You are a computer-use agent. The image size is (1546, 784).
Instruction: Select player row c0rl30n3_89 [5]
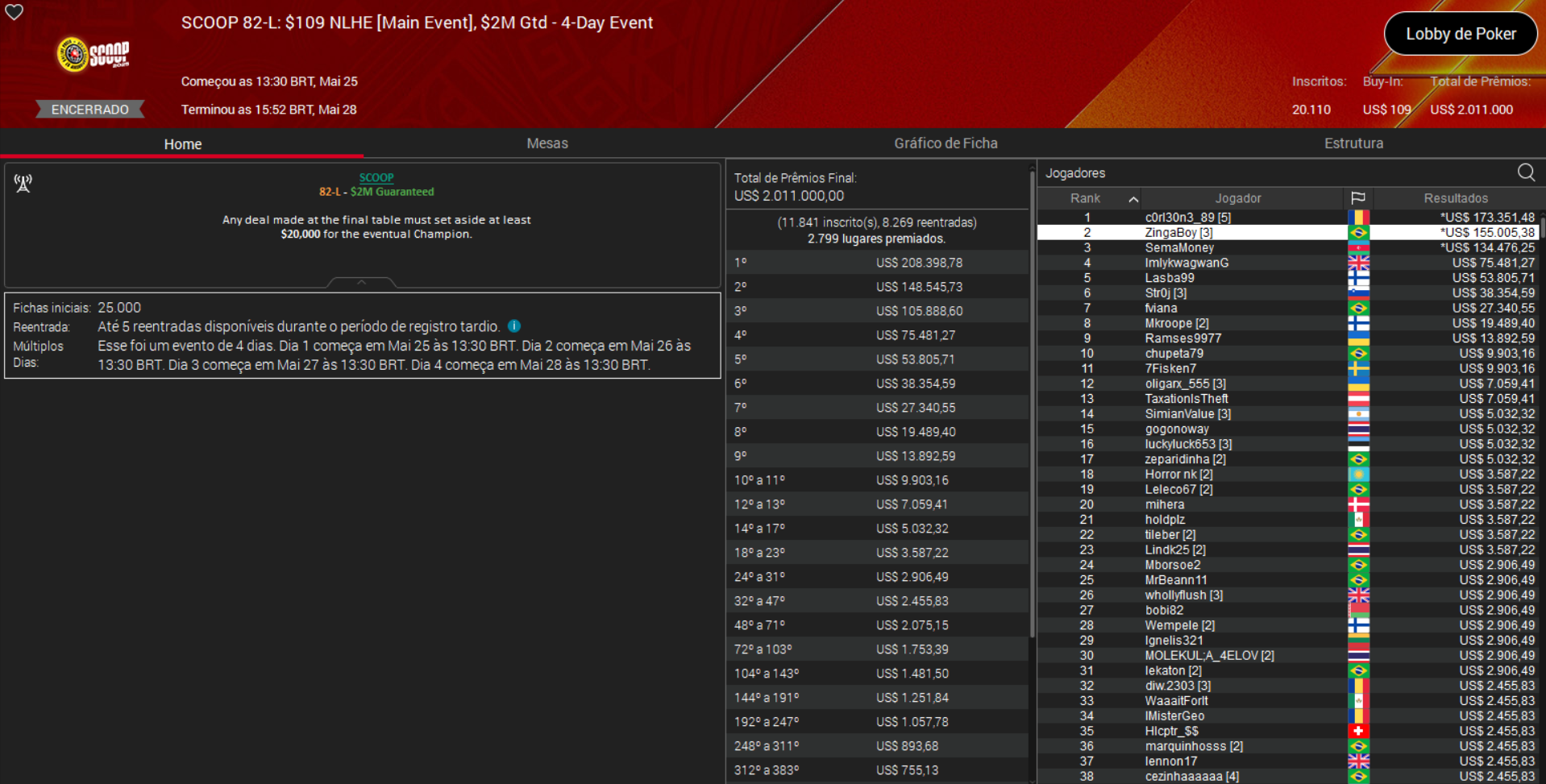coord(1288,218)
